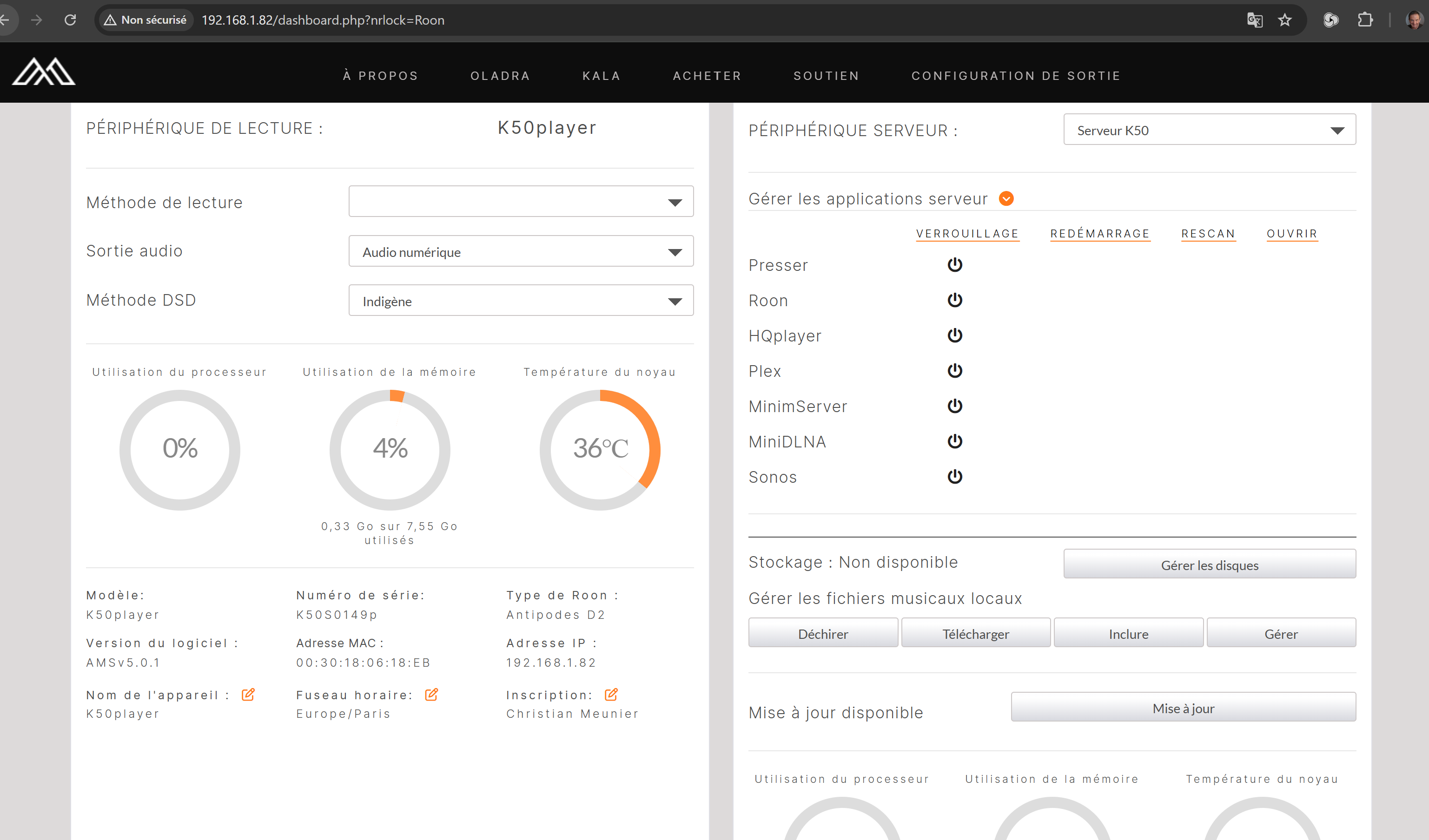Click the RESCAN link
The image size is (1429, 840).
pyautogui.click(x=1208, y=234)
